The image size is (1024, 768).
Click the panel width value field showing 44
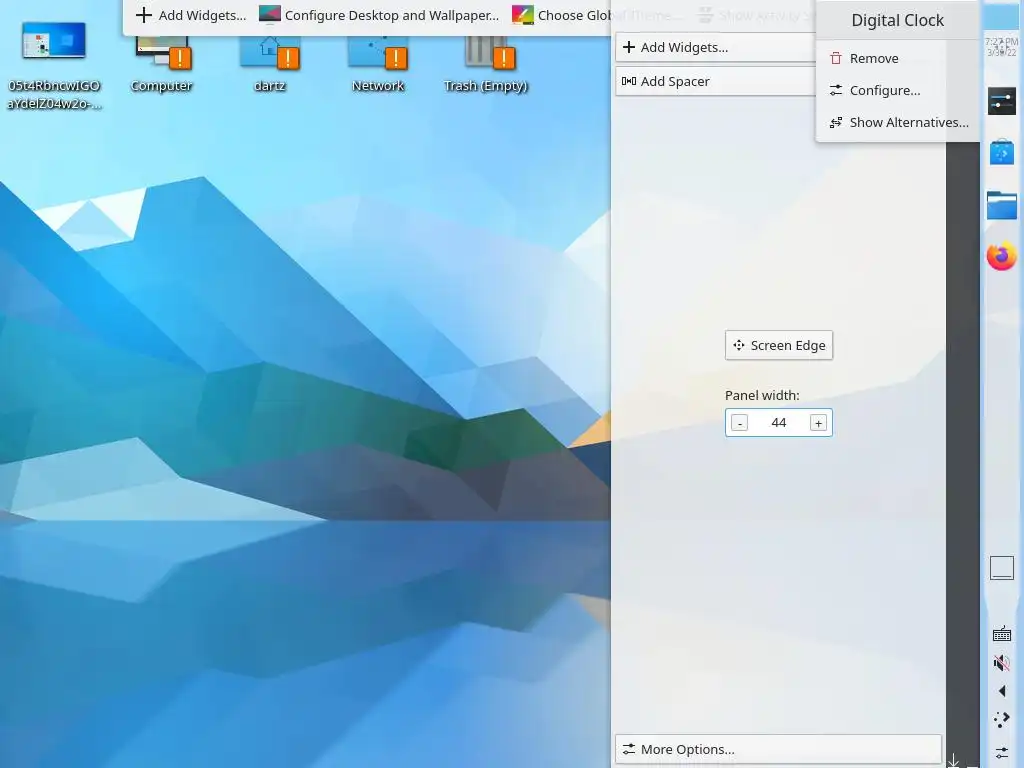tap(778, 423)
